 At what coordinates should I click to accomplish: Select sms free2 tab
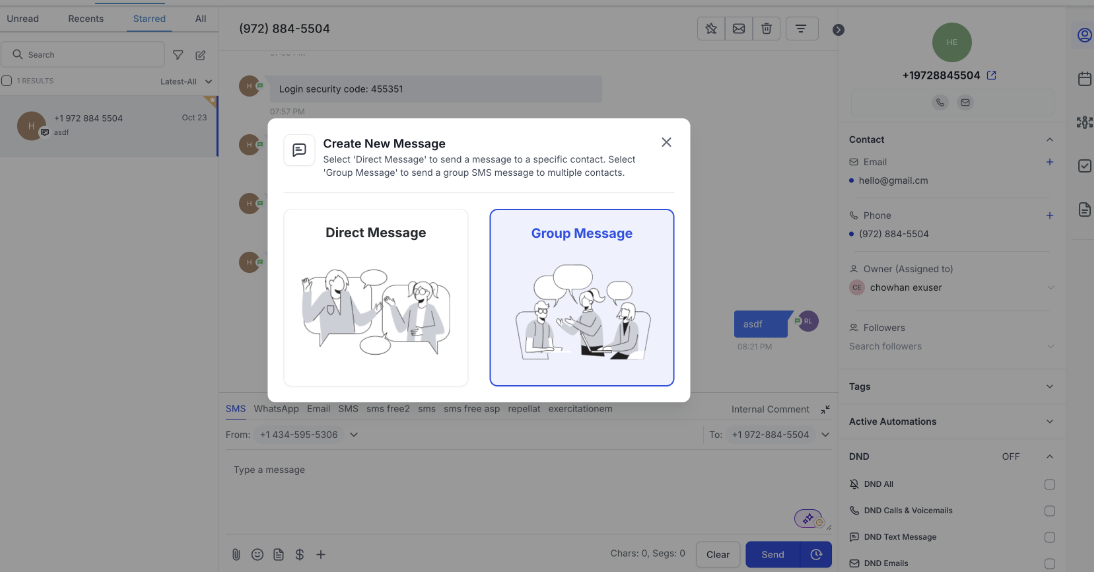388,409
